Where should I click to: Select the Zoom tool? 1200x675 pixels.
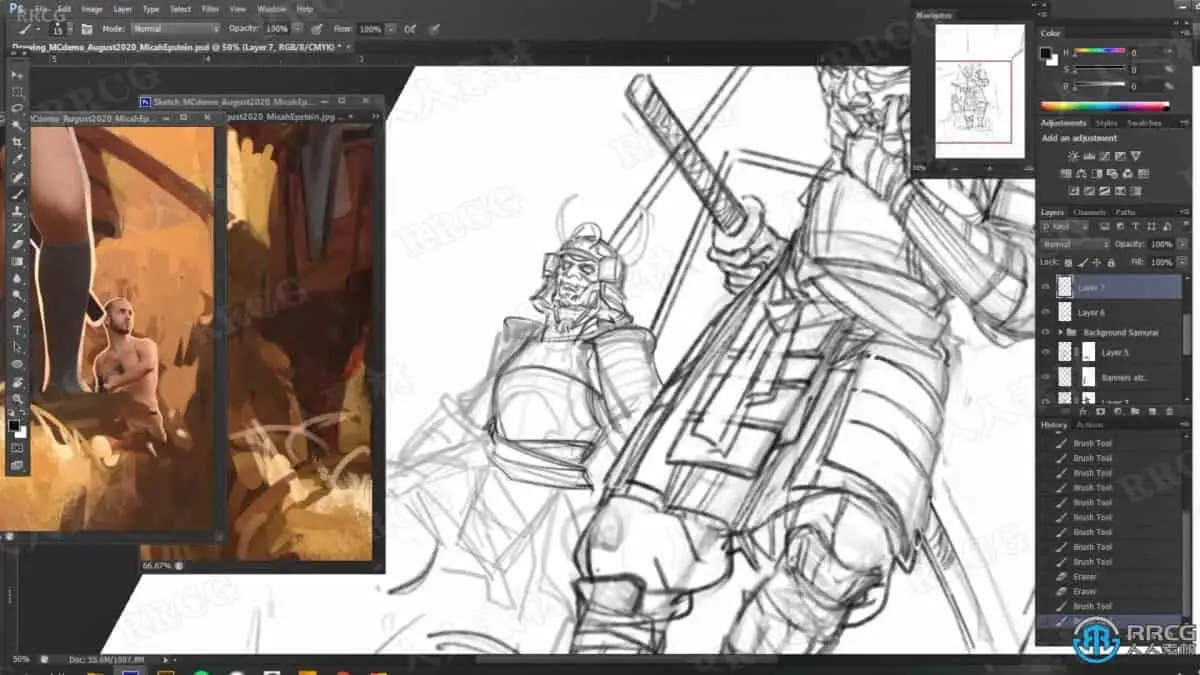click(x=18, y=398)
